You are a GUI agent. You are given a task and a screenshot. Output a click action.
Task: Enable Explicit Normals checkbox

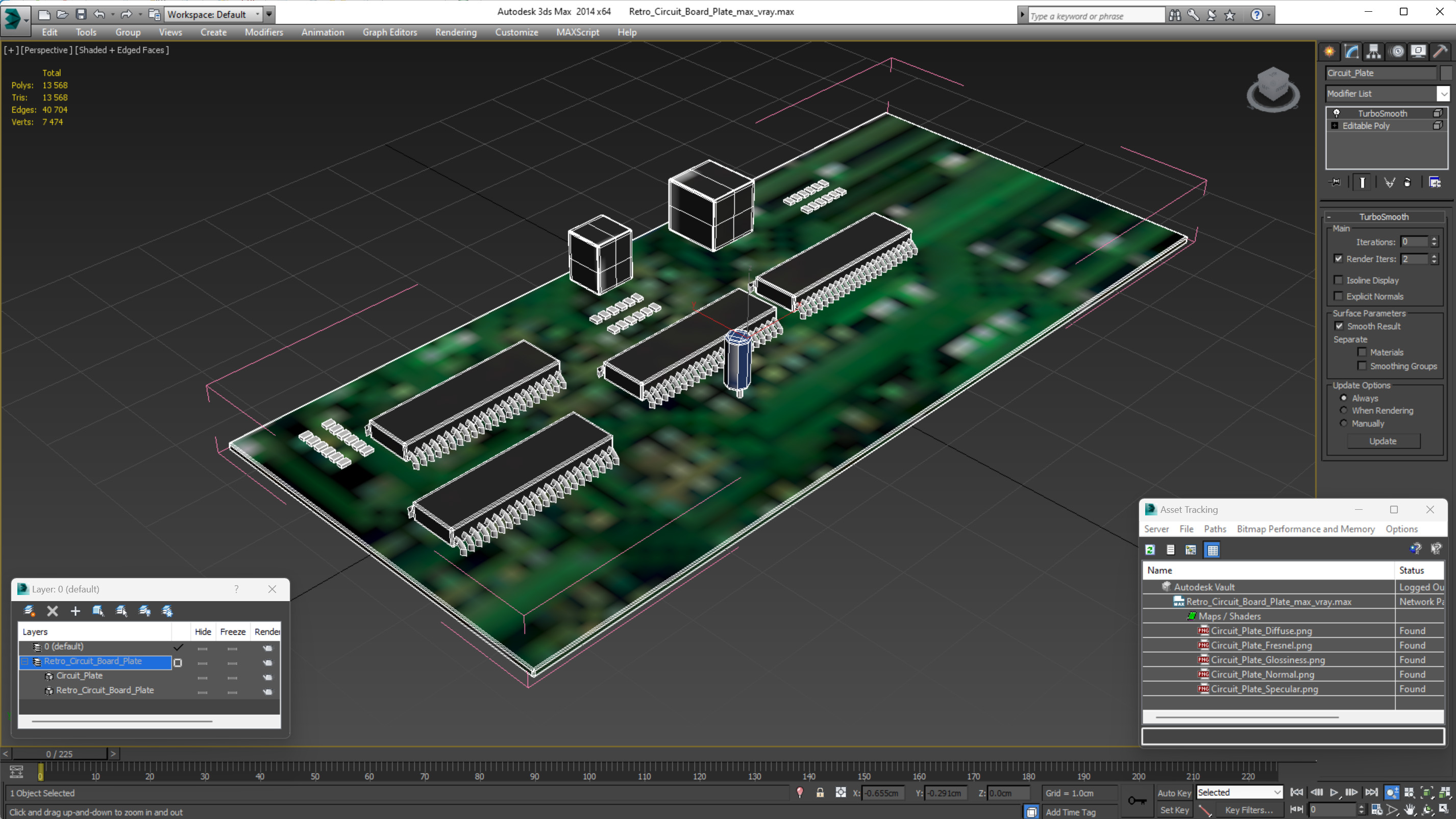point(1338,295)
